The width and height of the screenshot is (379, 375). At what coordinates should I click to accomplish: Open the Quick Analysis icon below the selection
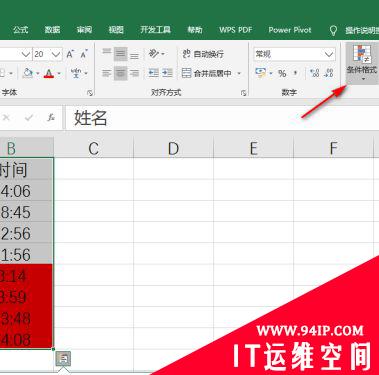(63, 359)
